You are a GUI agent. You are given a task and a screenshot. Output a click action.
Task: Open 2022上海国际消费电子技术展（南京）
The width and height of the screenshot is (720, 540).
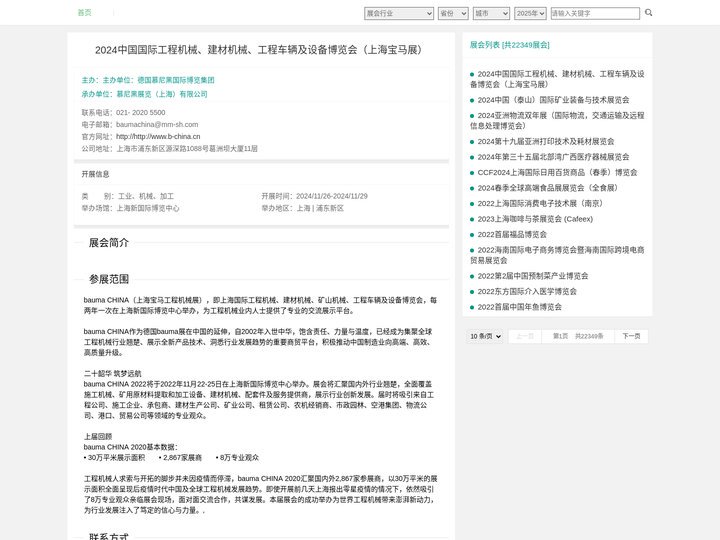coord(542,203)
